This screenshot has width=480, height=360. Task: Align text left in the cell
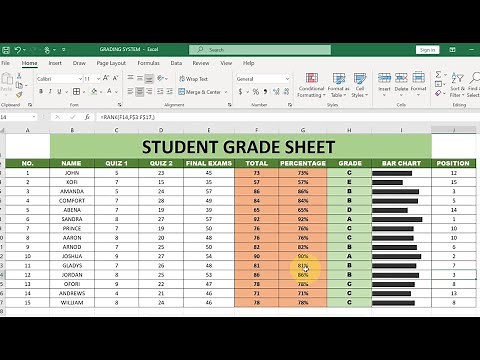tap(130, 91)
